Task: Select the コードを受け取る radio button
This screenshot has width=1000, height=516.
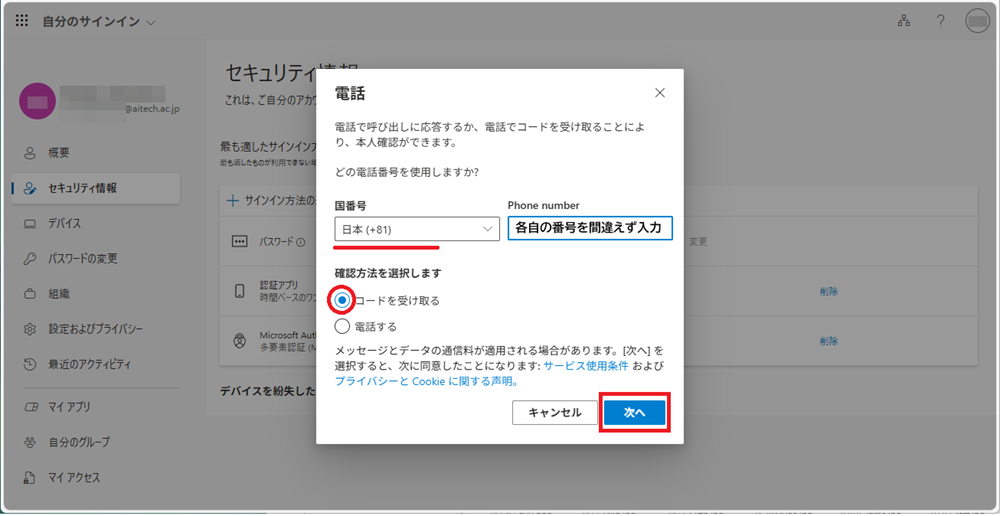Action: pyautogui.click(x=343, y=300)
